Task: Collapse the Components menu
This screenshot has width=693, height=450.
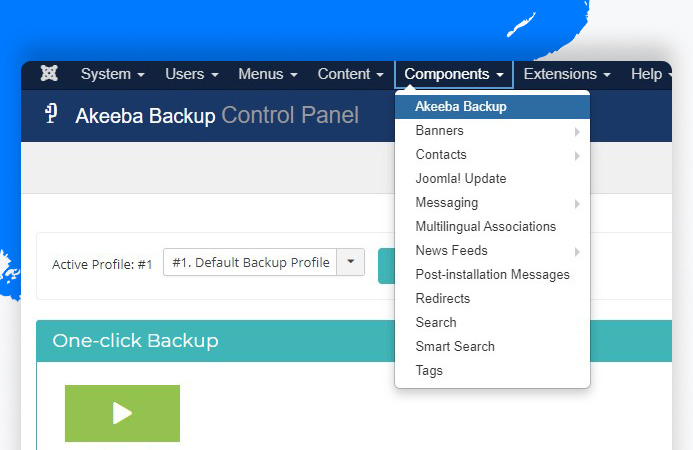Action: 454,74
